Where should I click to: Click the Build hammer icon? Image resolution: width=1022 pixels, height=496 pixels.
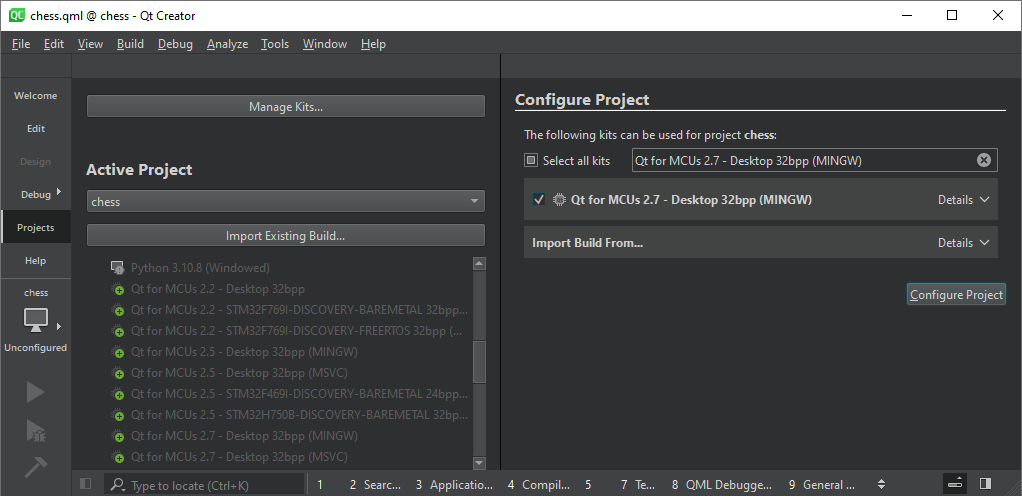(35, 467)
